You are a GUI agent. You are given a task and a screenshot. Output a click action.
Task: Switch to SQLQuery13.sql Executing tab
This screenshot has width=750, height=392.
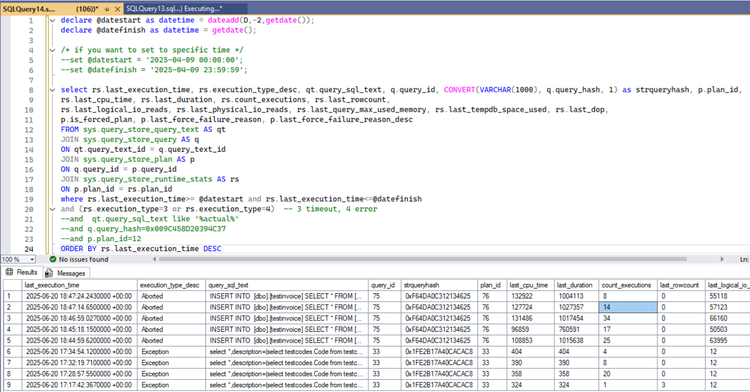[x=186, y=9]
